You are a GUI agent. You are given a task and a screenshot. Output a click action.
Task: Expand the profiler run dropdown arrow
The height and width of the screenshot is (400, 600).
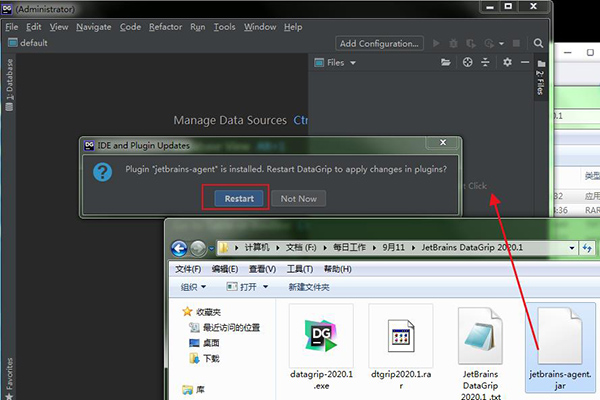click(501, 44)
